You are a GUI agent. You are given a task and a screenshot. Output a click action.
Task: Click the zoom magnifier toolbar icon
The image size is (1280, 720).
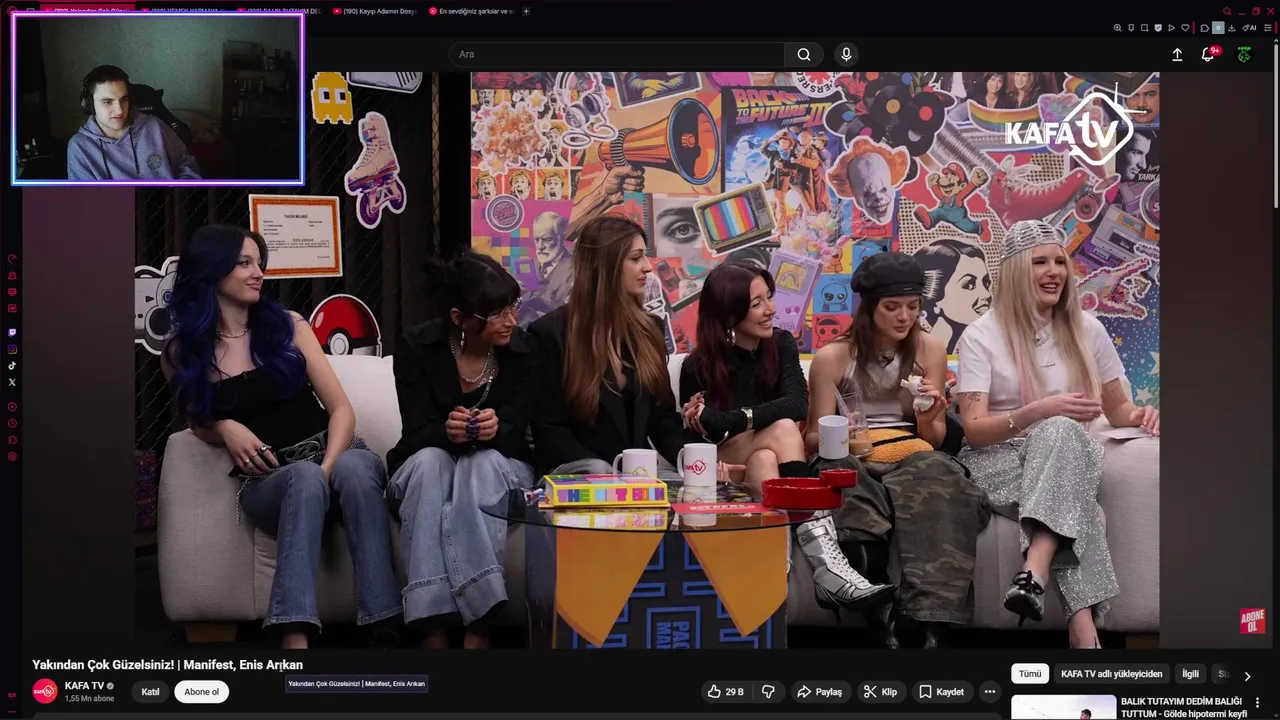[x=1117, y=28]
